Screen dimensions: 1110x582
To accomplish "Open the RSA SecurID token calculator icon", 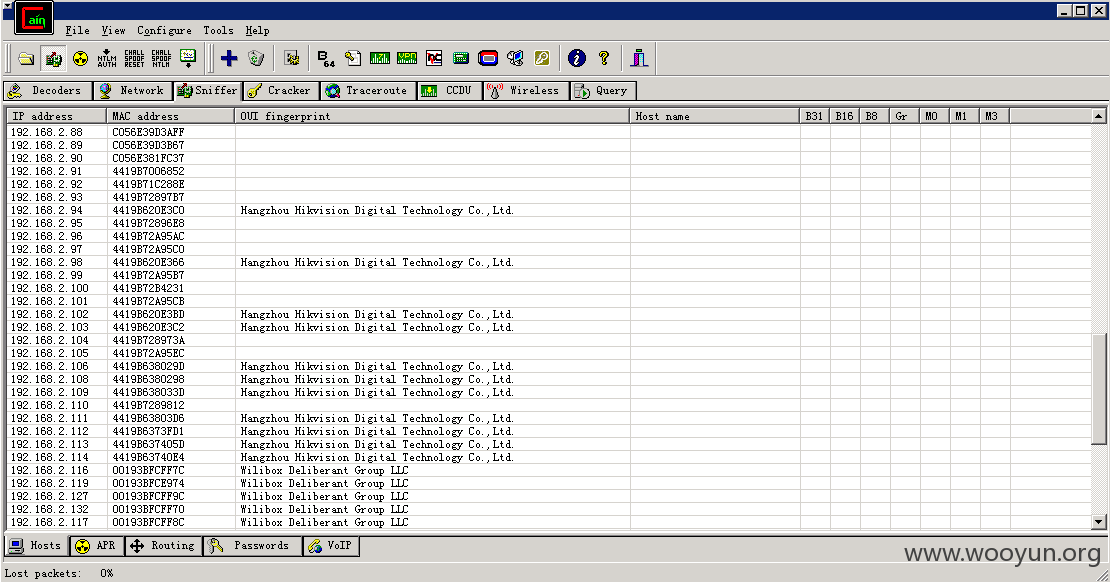I will 488,58.
